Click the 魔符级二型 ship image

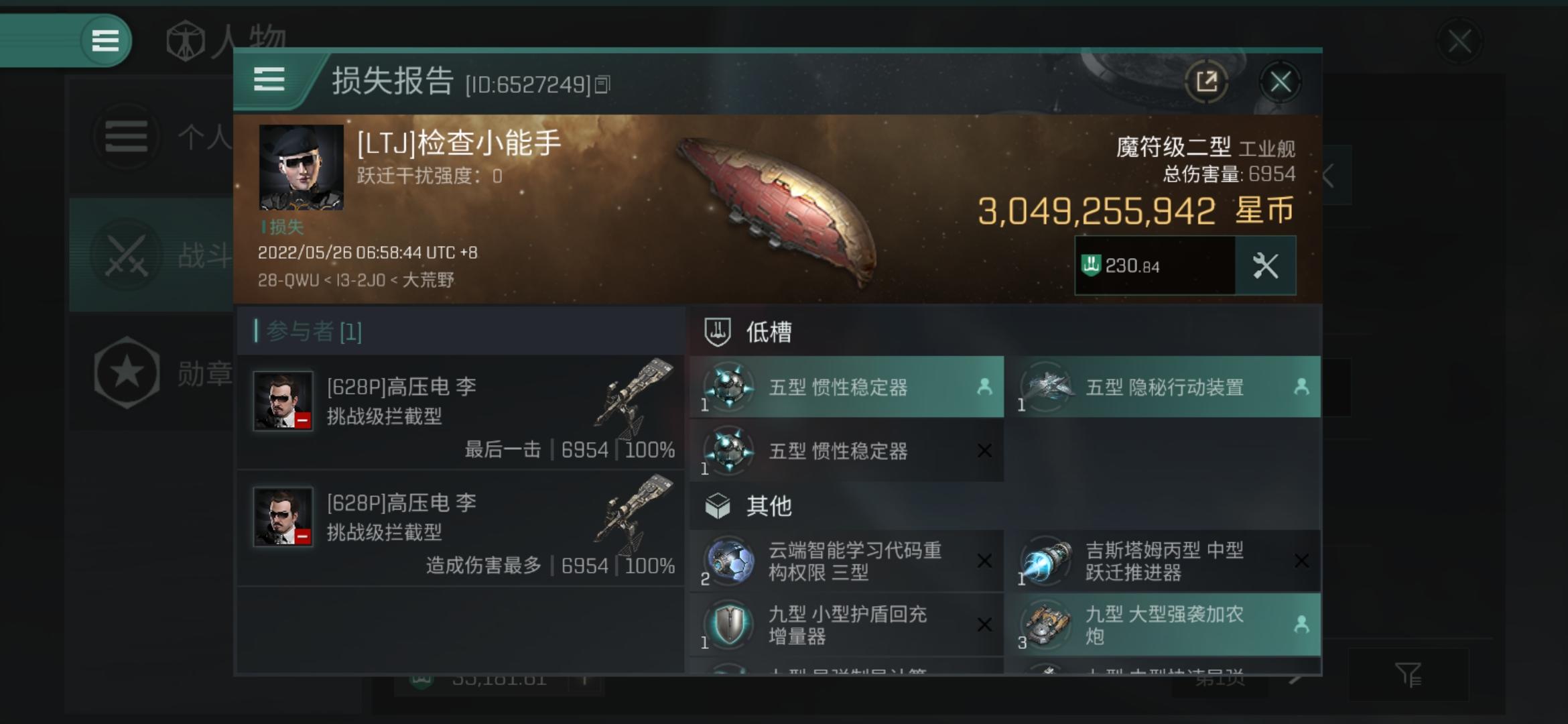(x=777, y=208)
